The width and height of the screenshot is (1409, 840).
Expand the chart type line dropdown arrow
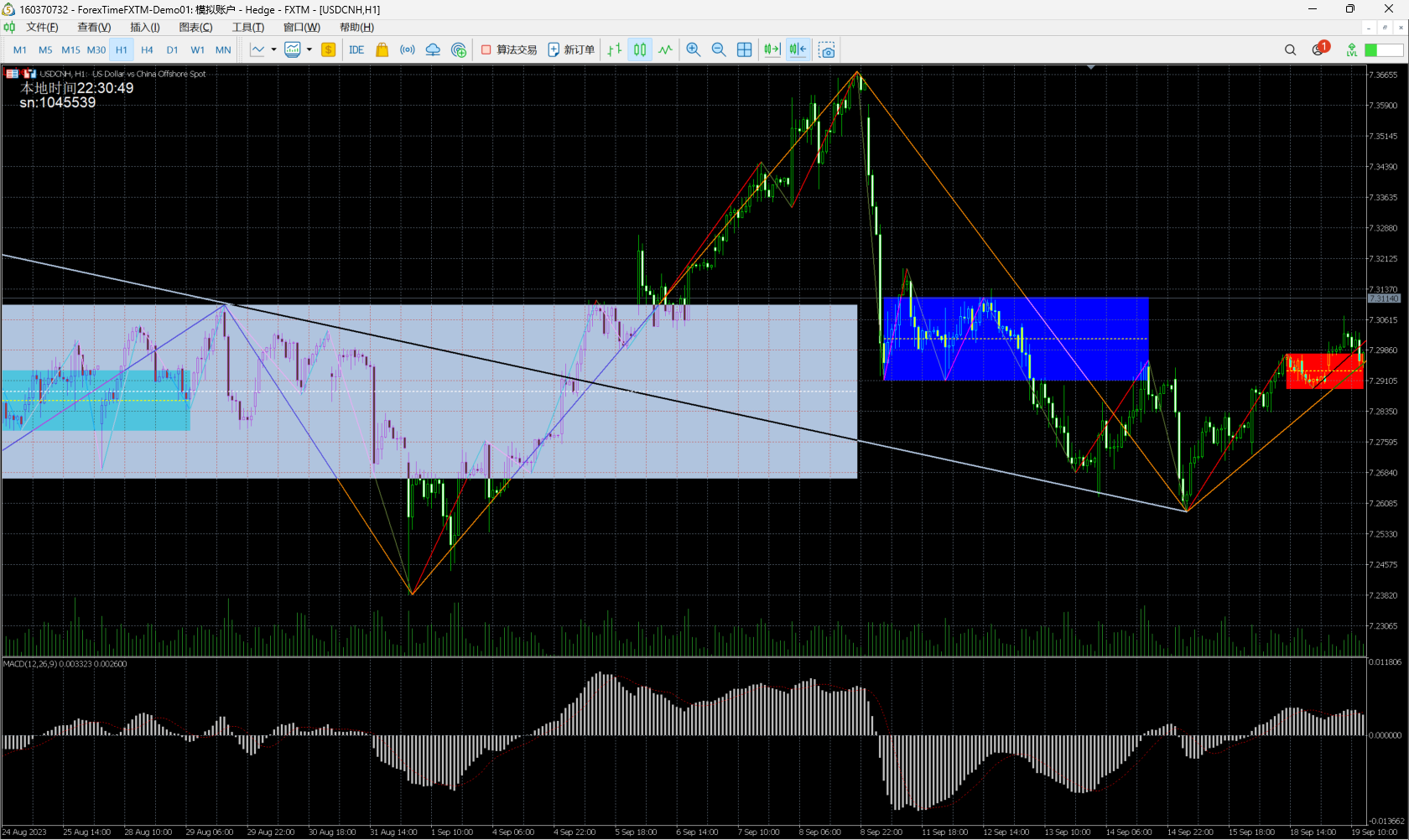tap(273, 50)
